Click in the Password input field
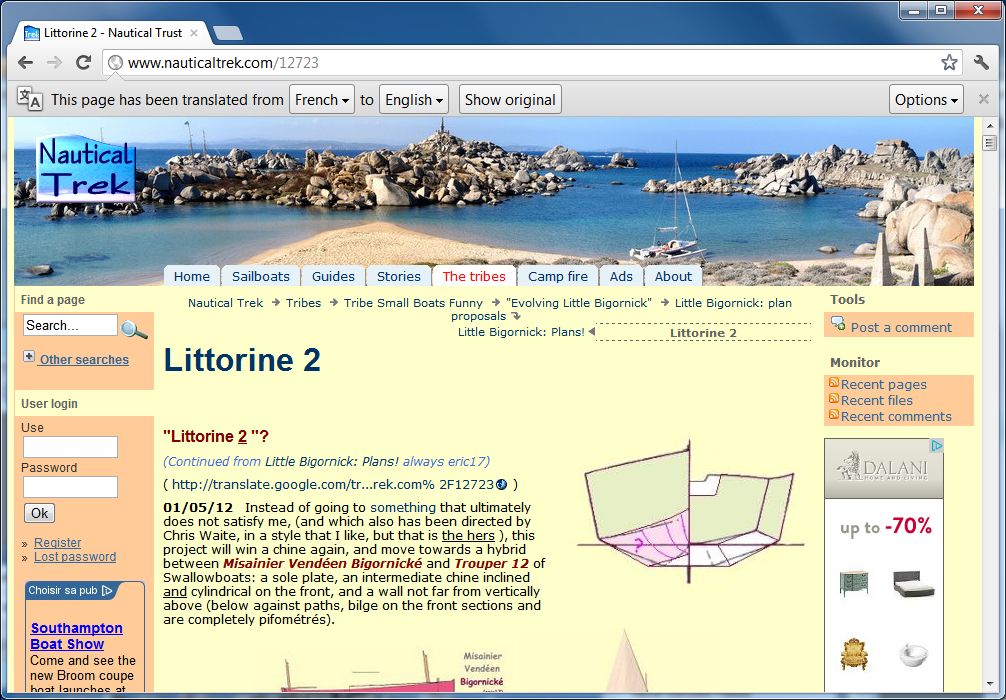The height and width of the screenshot is (700, 1006). (x=70, y=487)
